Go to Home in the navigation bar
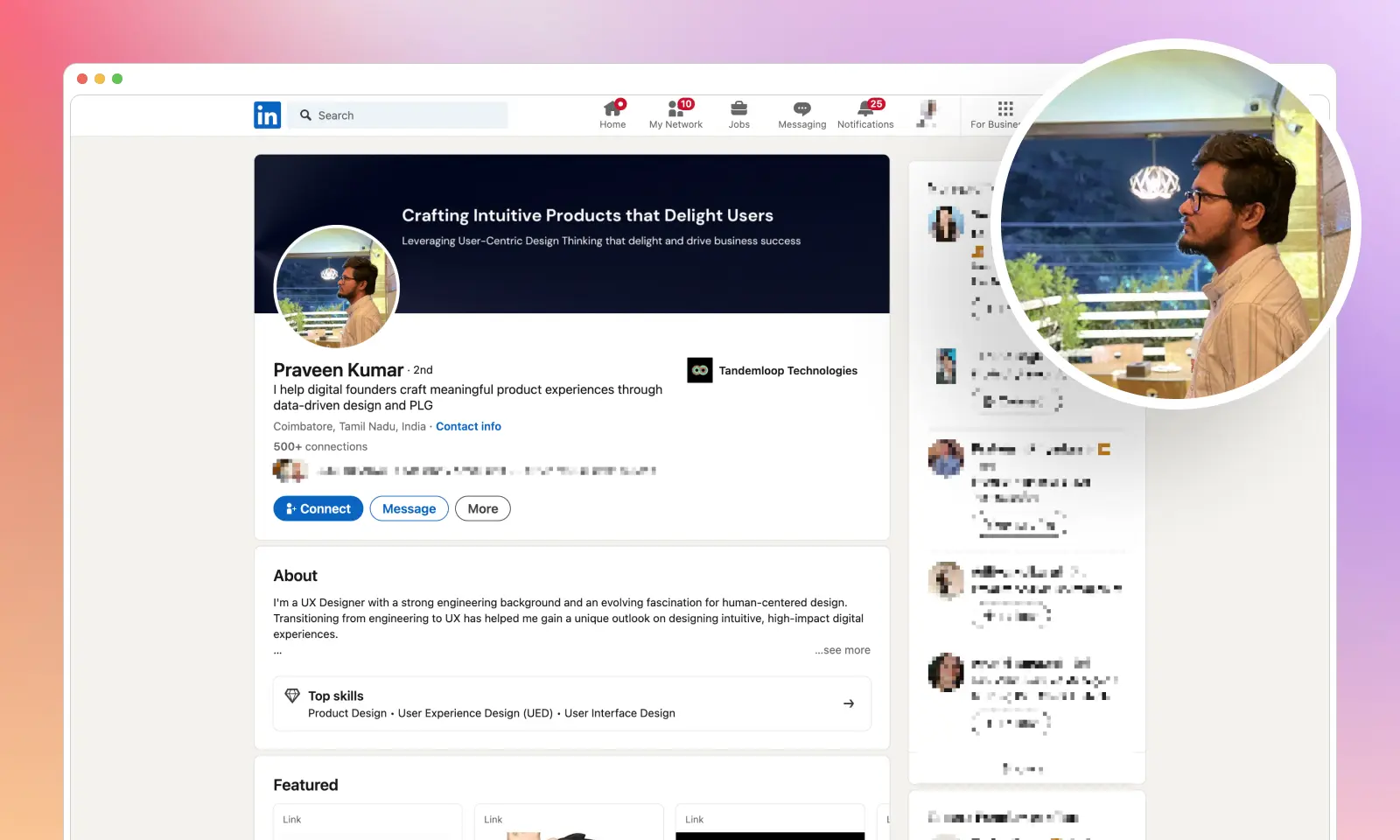Screen dimensions: 1400x840 click(x=612, y=115)
